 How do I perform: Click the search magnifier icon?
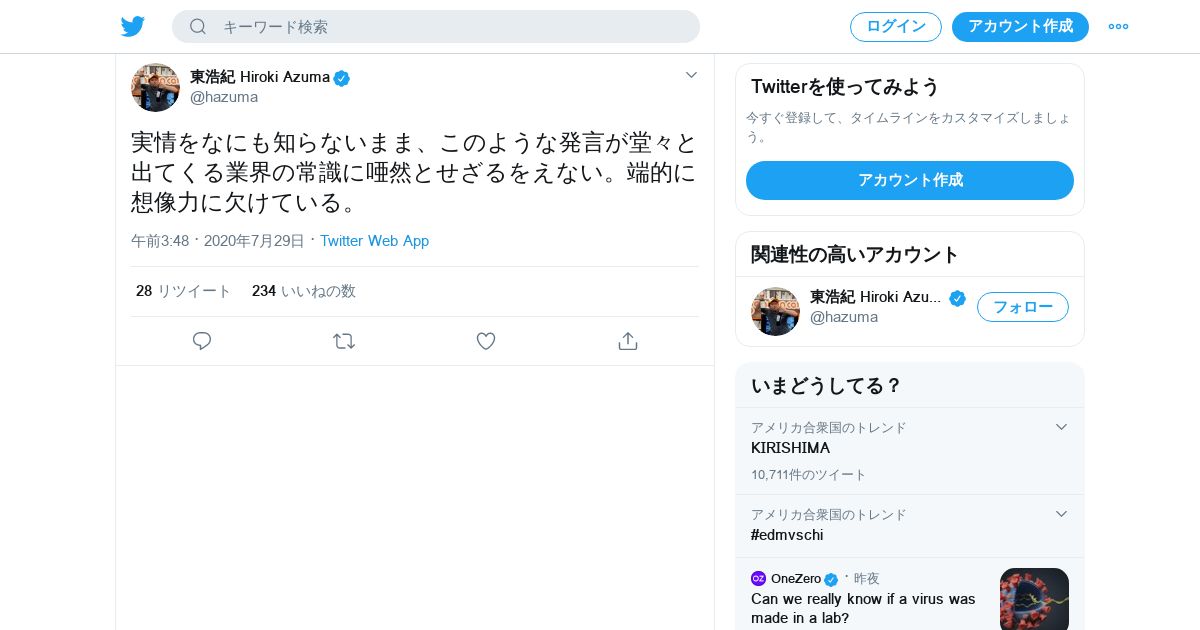click(x=198, y=27)
